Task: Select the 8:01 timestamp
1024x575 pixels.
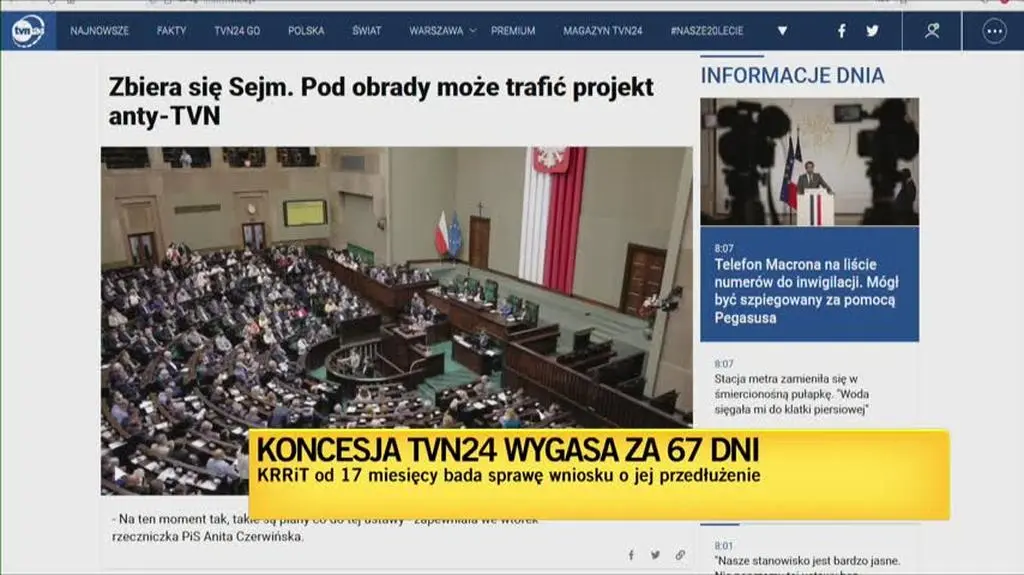Action: 724,546
